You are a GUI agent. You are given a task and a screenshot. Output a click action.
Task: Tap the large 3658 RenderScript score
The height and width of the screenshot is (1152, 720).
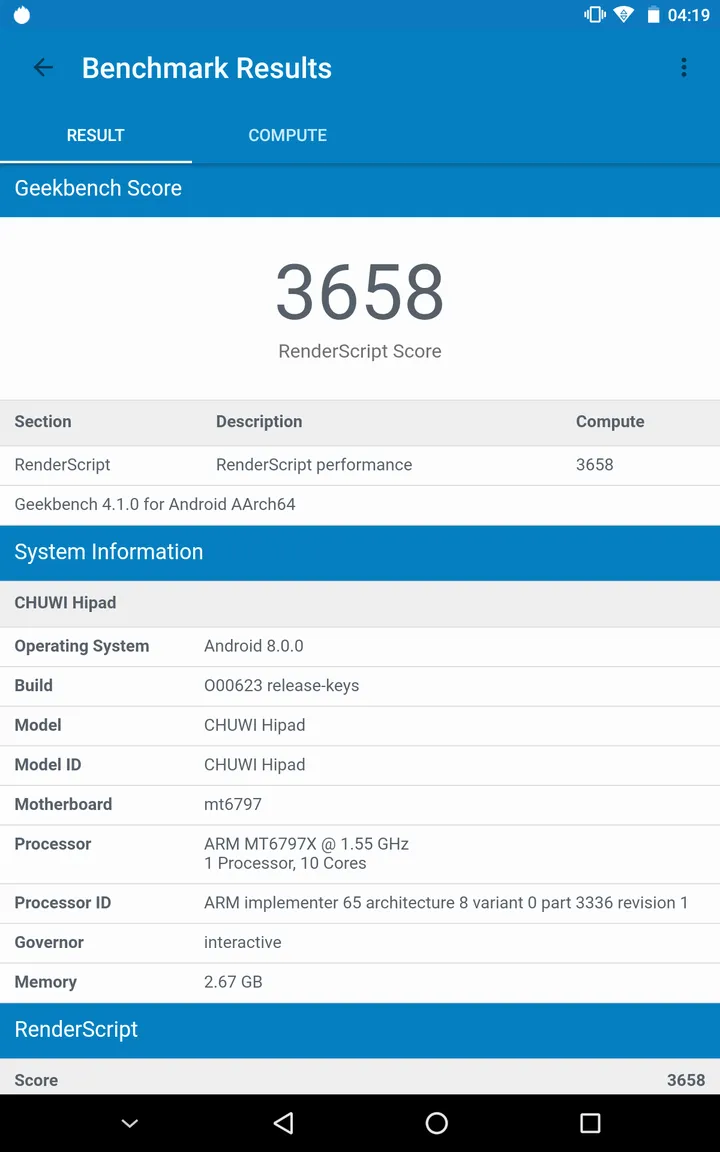pos(360,292)
